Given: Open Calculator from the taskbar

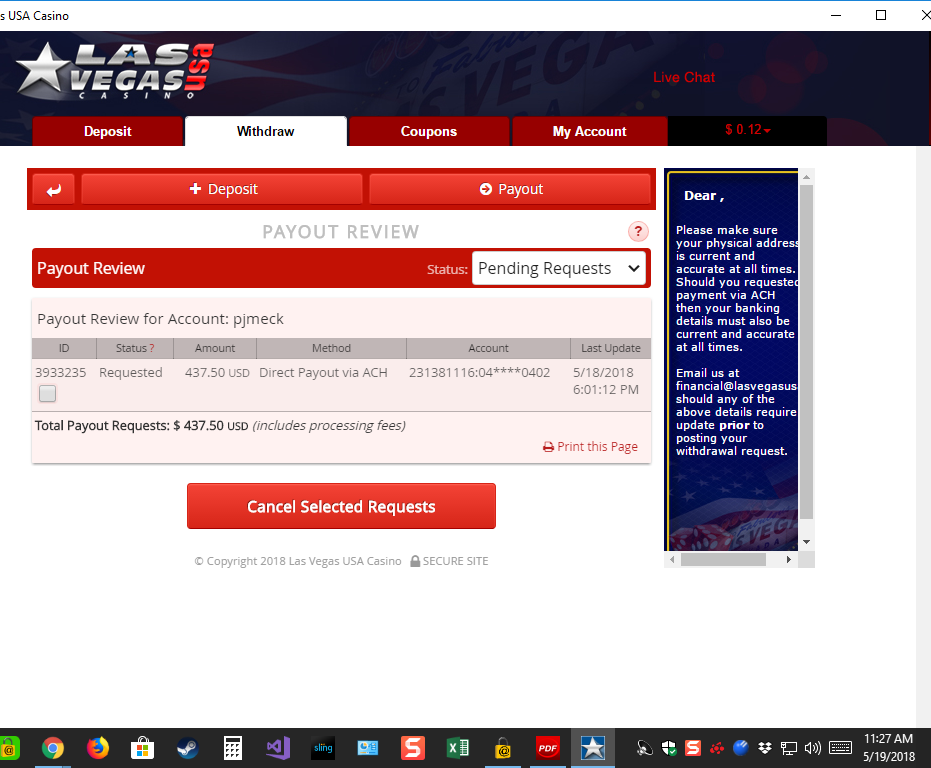Looking at the screenshot, I should (x=233, y=748).
